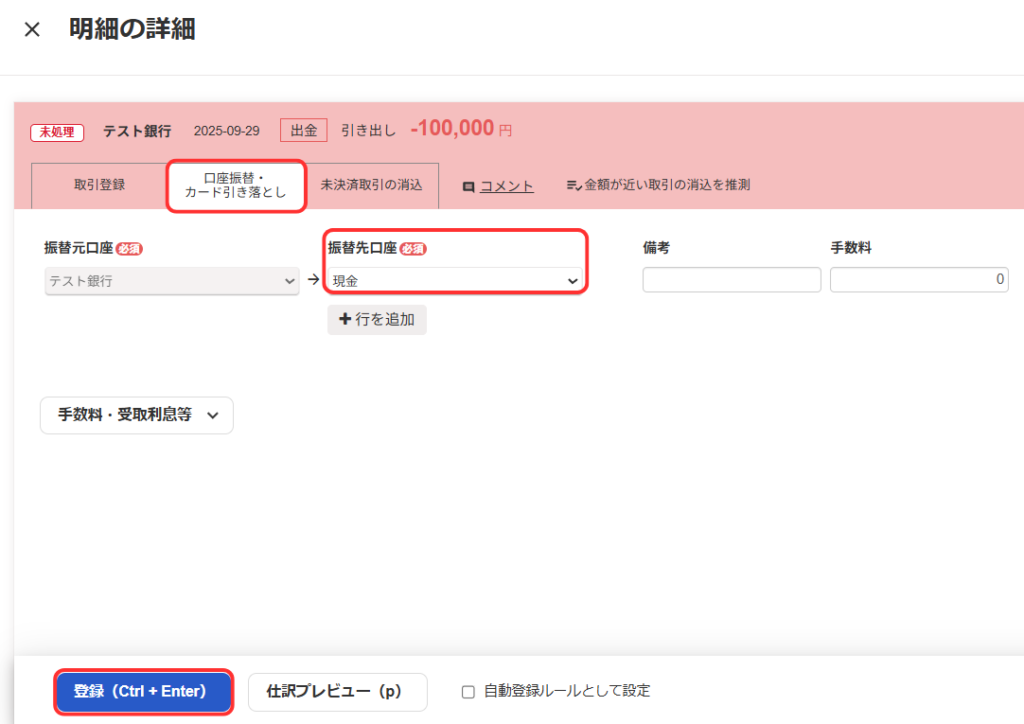Click the red 未処理 status badge
1024x724 pixels.
pyautogui.click(x=58, y=131)
